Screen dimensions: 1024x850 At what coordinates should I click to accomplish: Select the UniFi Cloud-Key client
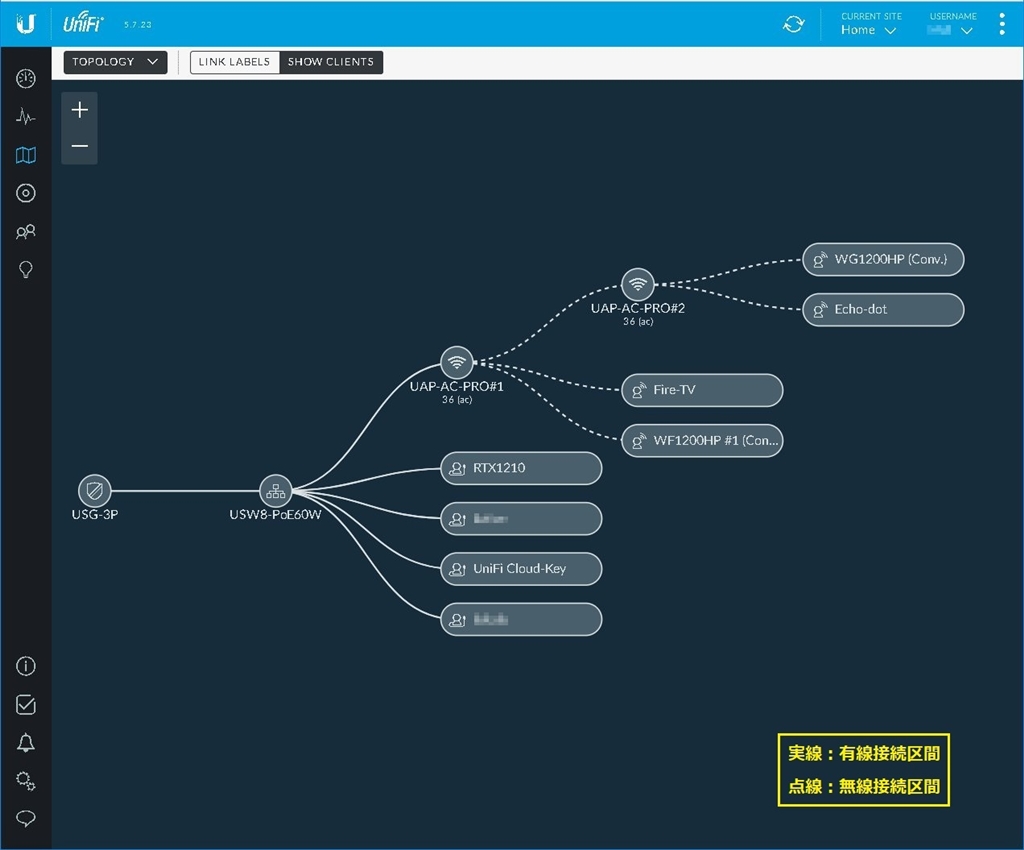[x=521, y=569]
